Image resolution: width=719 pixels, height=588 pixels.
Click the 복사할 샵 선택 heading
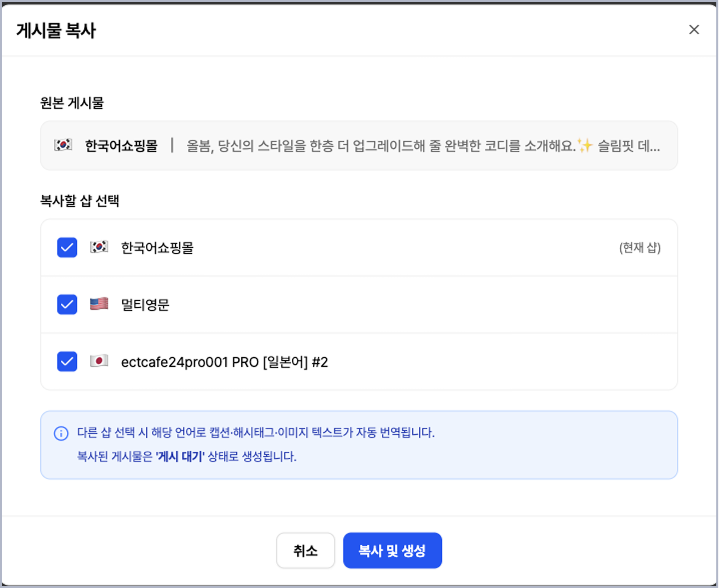(80, 200)
